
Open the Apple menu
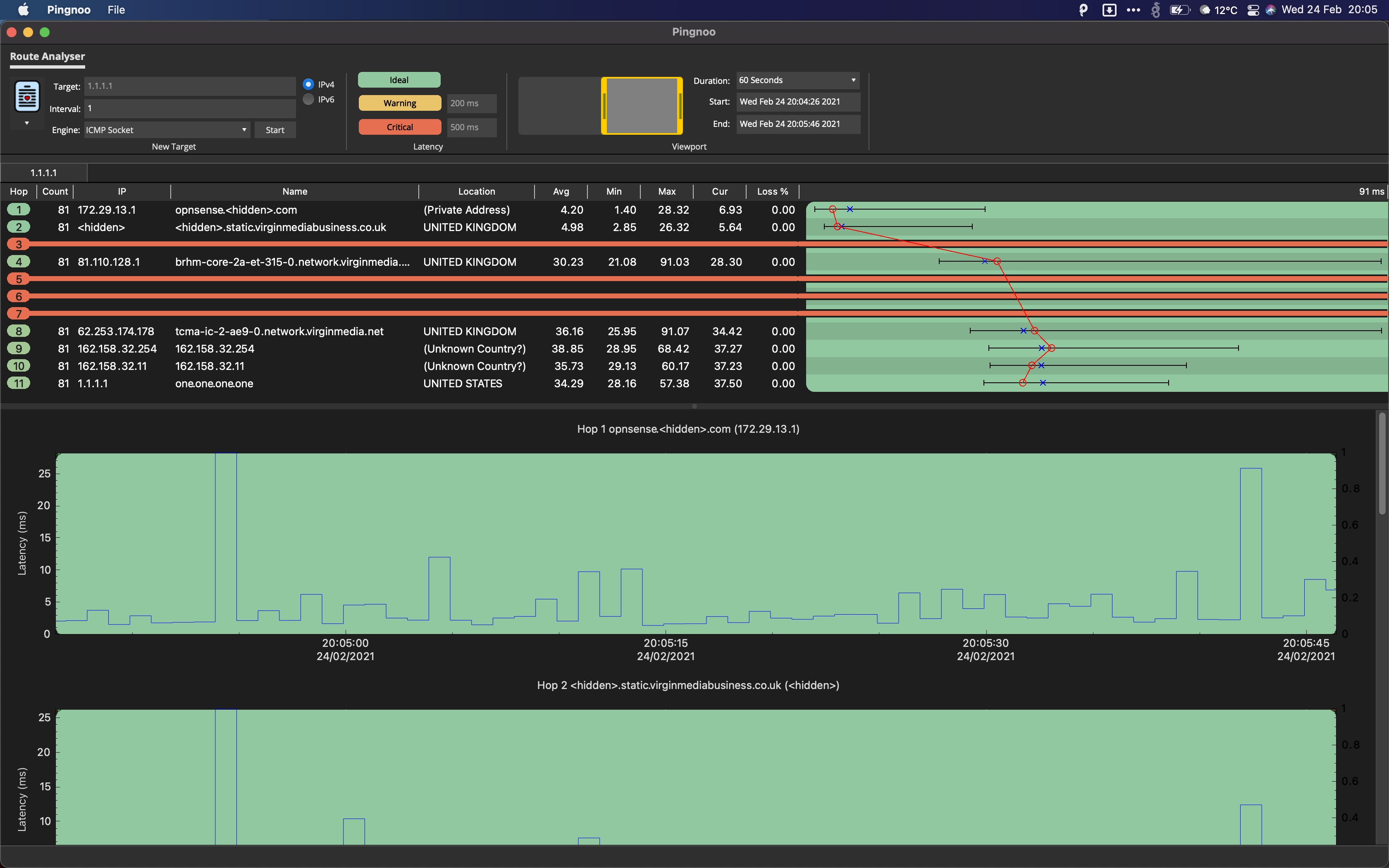24,10
